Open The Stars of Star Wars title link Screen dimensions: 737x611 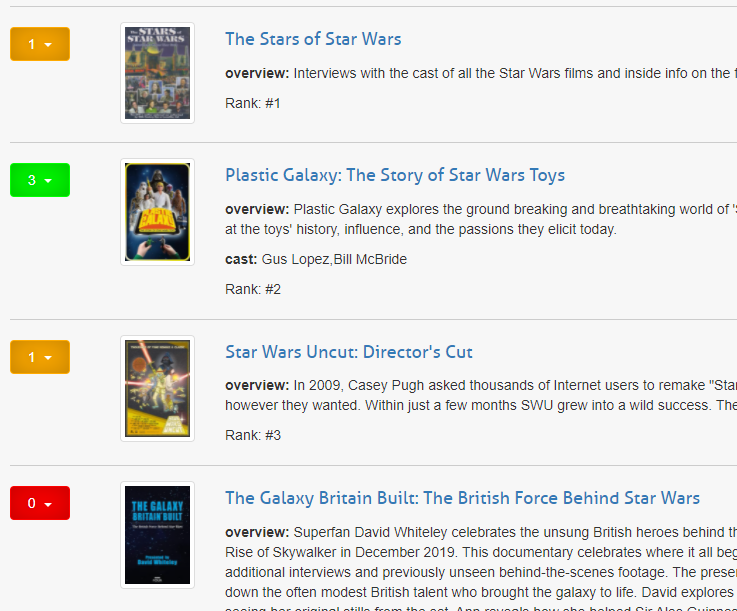(x=313, y=39)
